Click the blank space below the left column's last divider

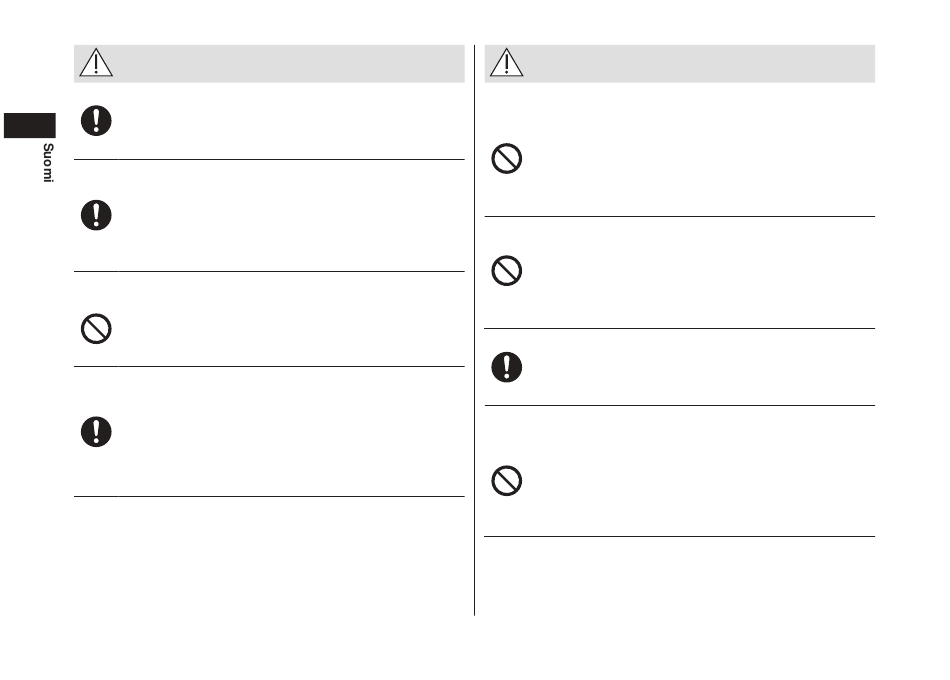[269, 556]
